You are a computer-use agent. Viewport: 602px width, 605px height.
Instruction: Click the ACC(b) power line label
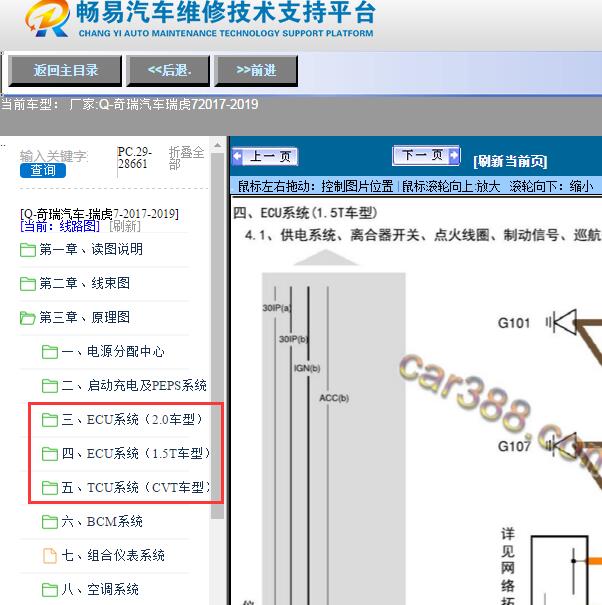(334, 398)
